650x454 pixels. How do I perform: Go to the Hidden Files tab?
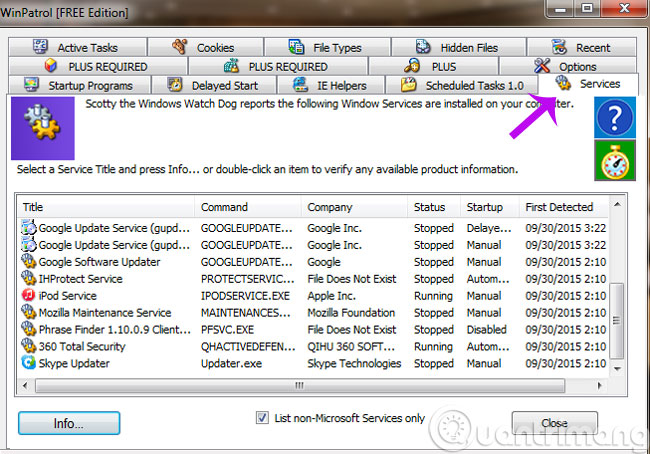[x=458, y=47]
